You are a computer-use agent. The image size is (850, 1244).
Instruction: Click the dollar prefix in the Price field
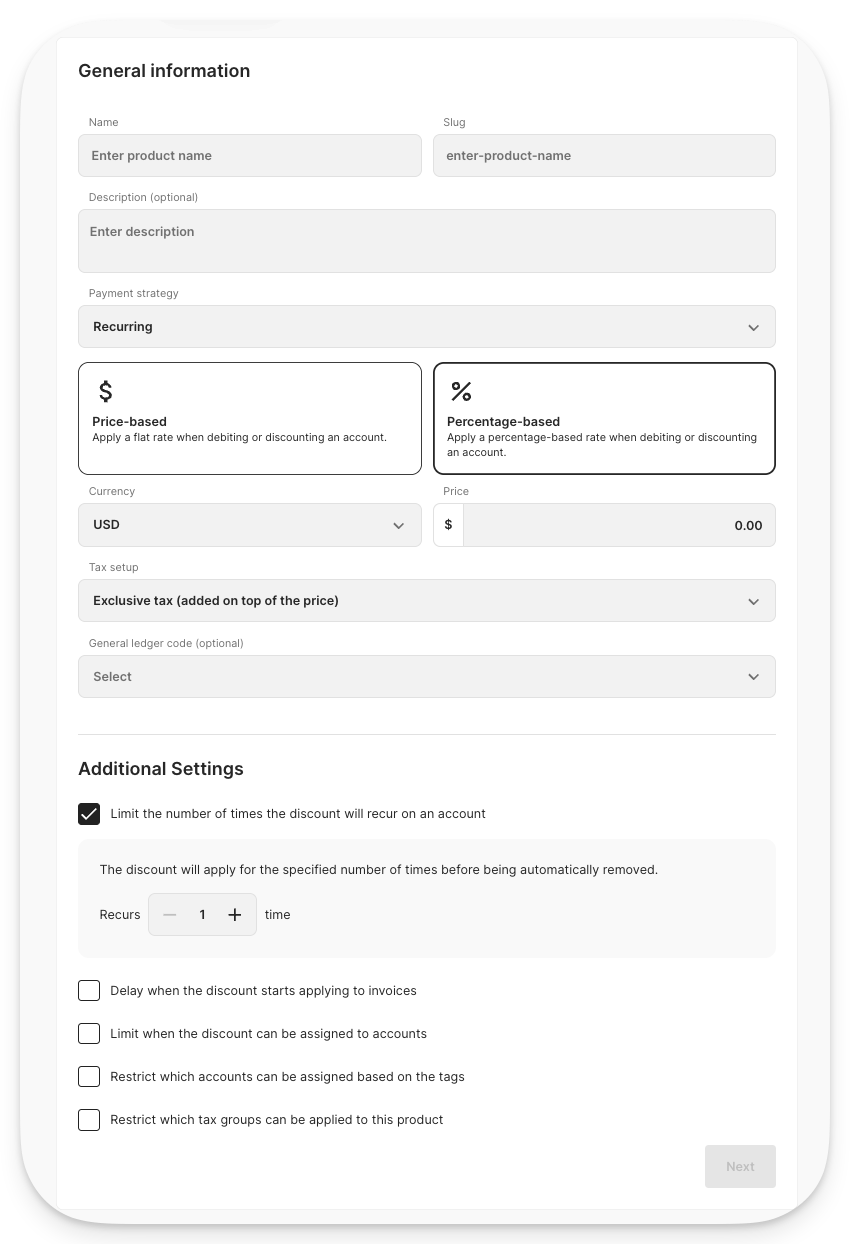448,524
